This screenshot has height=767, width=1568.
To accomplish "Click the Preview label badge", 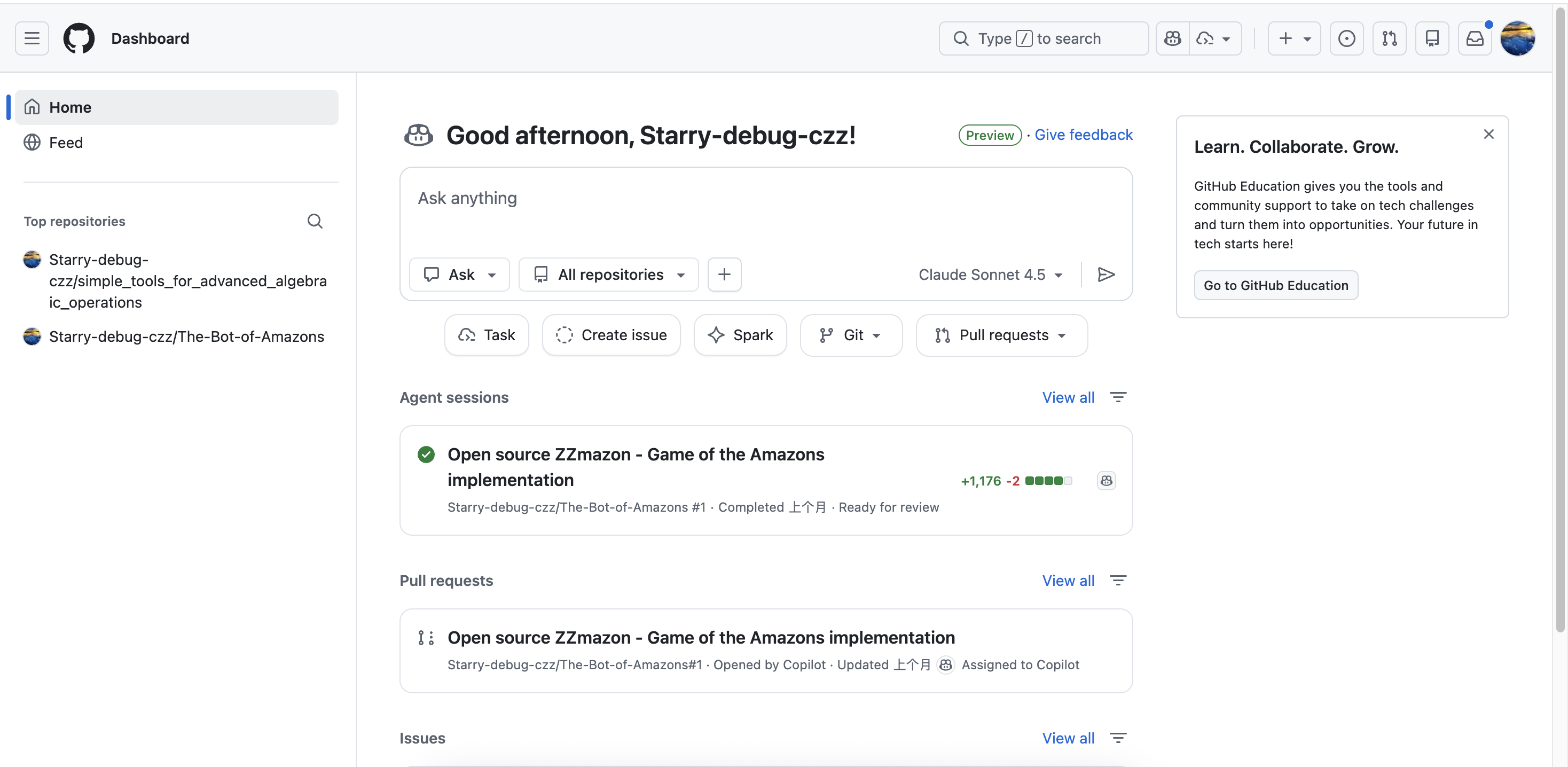I will (x=990, y=135).
